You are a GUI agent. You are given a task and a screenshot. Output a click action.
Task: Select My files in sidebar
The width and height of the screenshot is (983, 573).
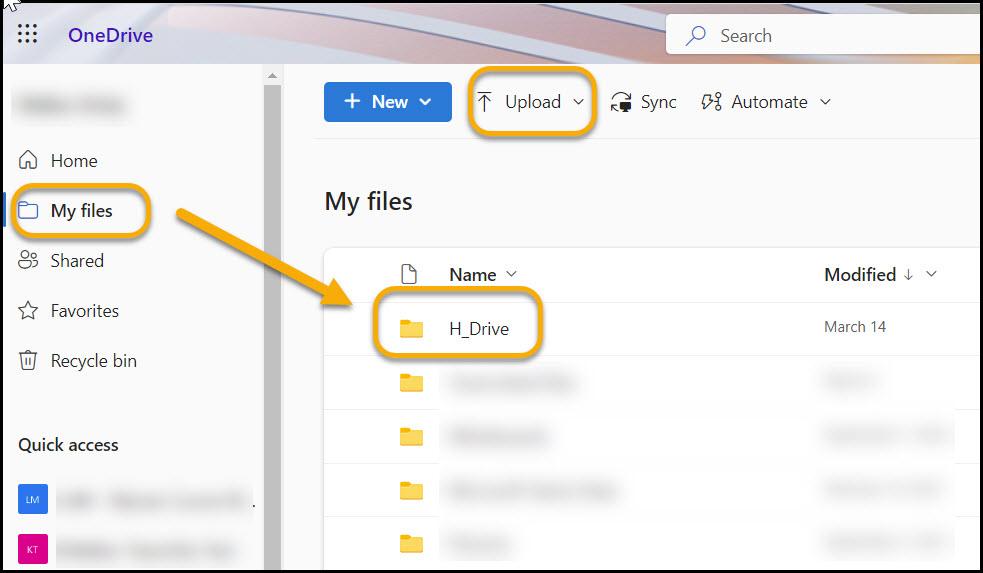pos(81,211)
